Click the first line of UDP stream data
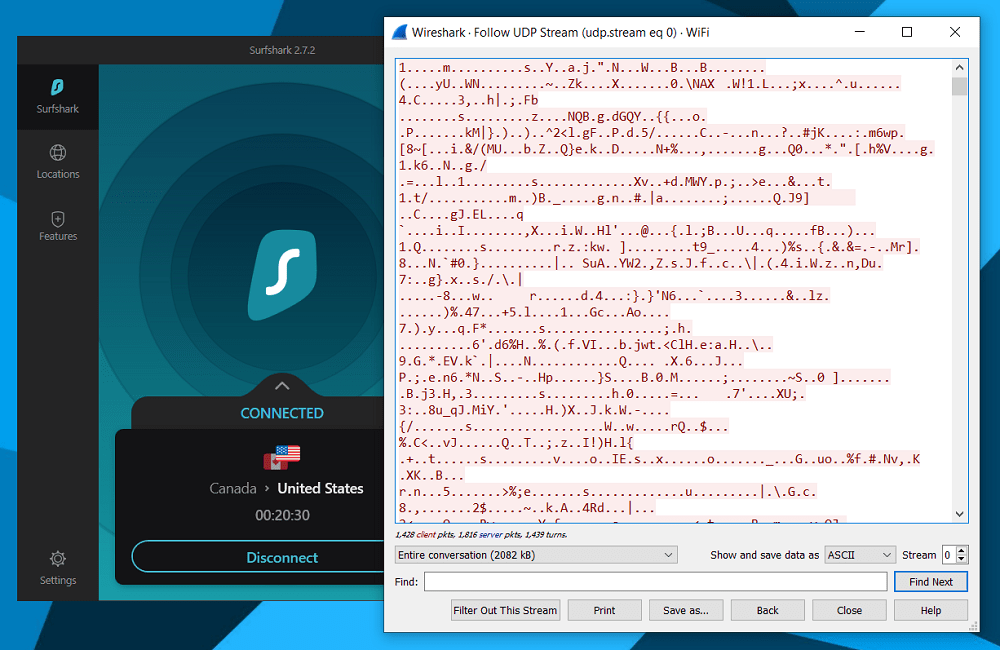Image resolution: width=1000 pixels, height=650 pixels. tap(582, 68)
